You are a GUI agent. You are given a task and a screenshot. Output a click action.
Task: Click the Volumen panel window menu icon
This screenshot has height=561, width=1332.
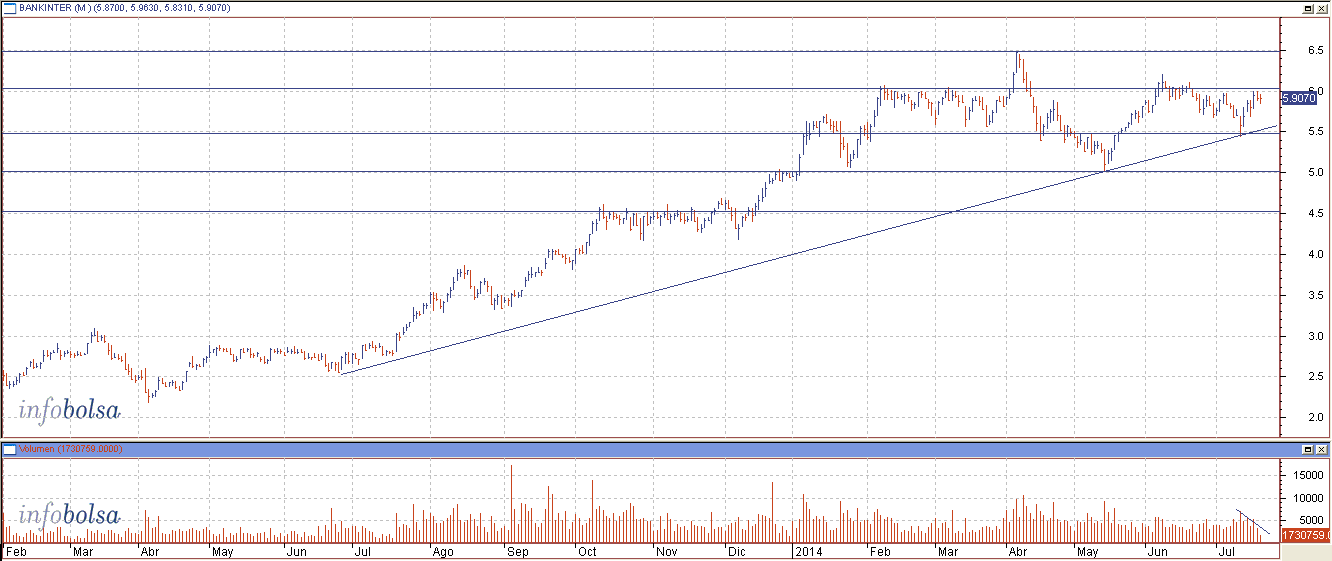click(x=9, y=449)
